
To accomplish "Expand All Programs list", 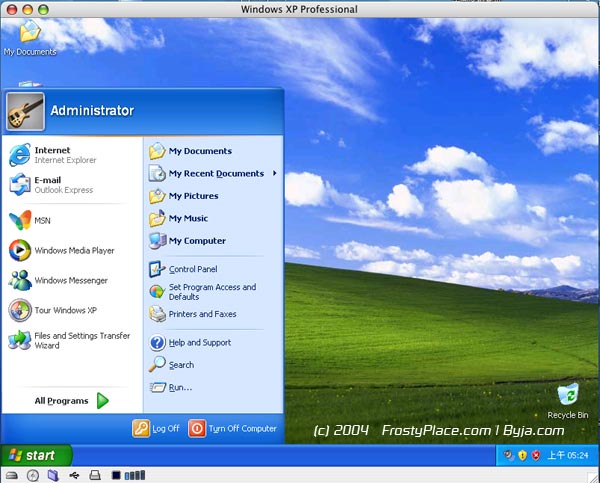I will pos(72,401).
